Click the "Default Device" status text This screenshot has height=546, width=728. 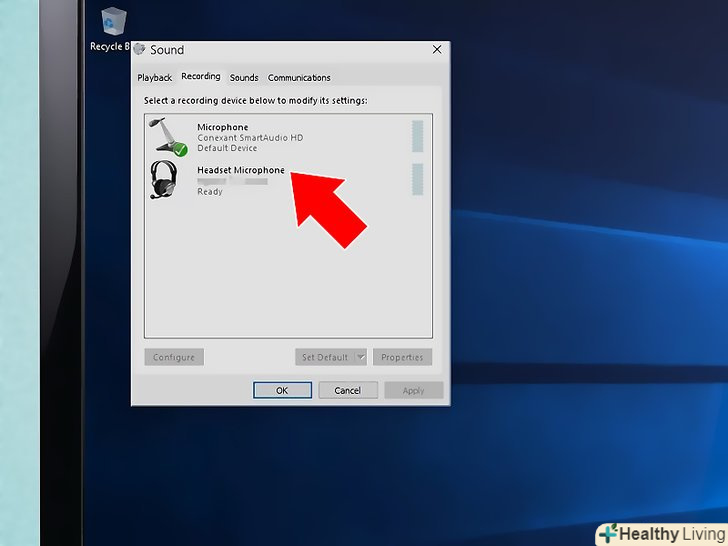(x=227, y=148)
